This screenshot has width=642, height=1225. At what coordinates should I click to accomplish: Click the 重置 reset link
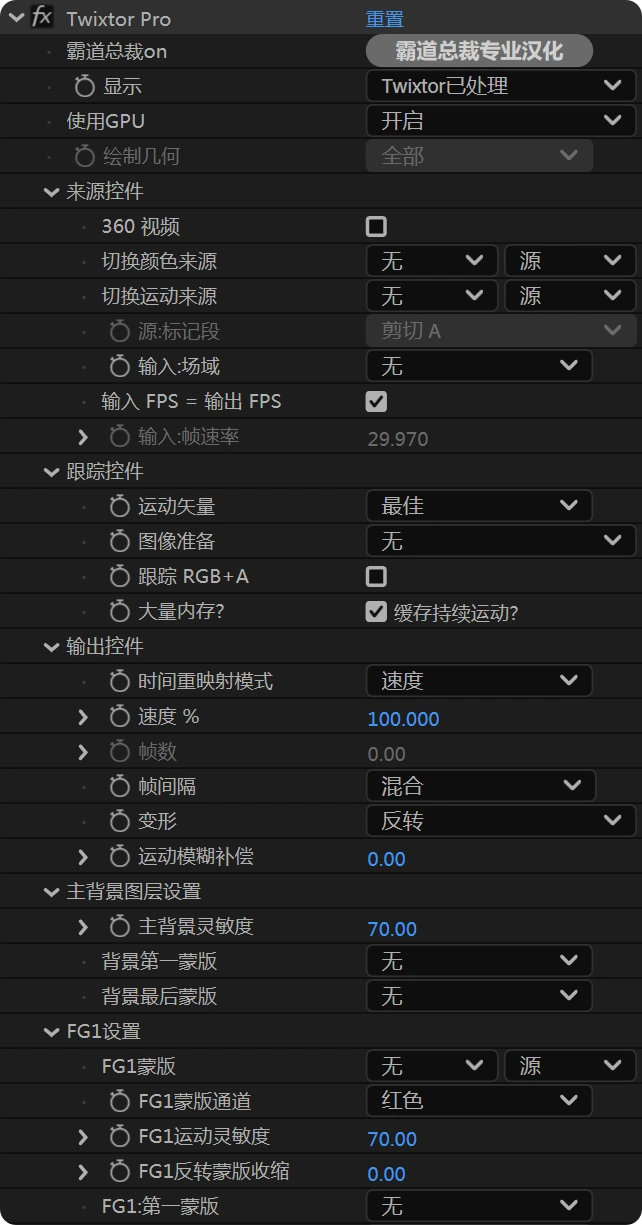pyautogui.click(x=385, y=19)
